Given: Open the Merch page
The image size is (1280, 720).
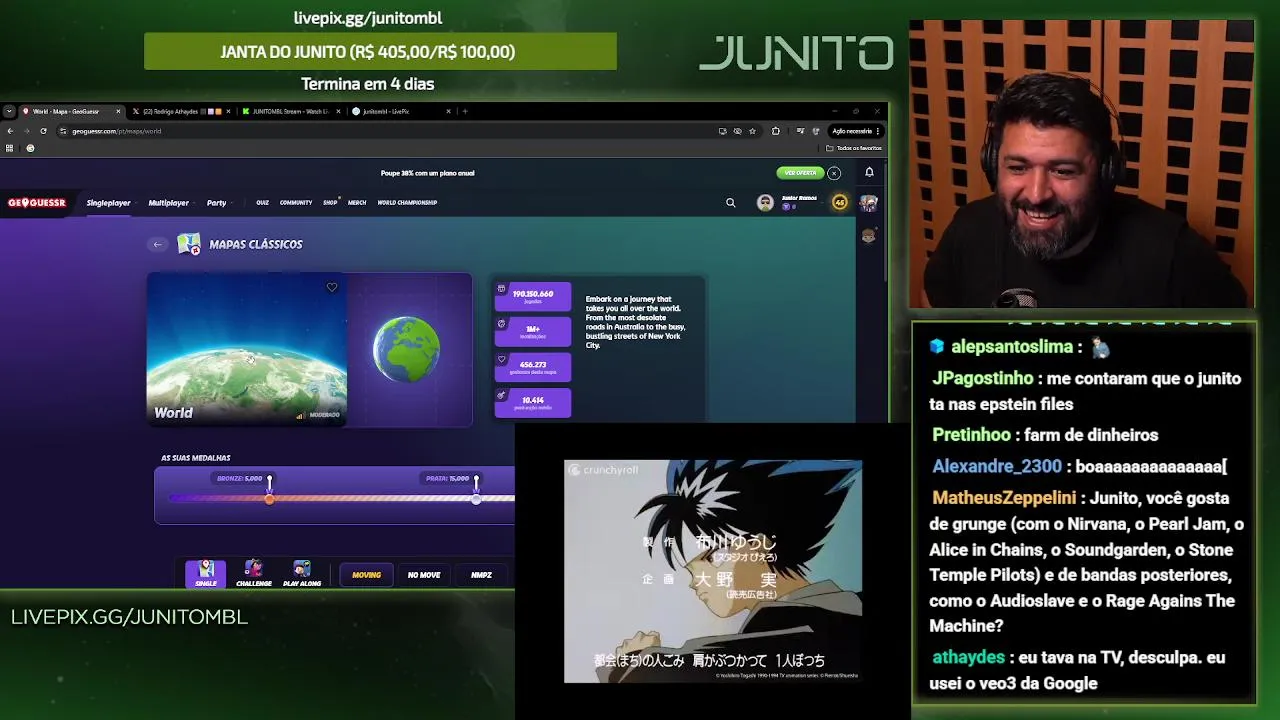Looking at the screenshot, I should pyautogui.click(x=357, y=203).
